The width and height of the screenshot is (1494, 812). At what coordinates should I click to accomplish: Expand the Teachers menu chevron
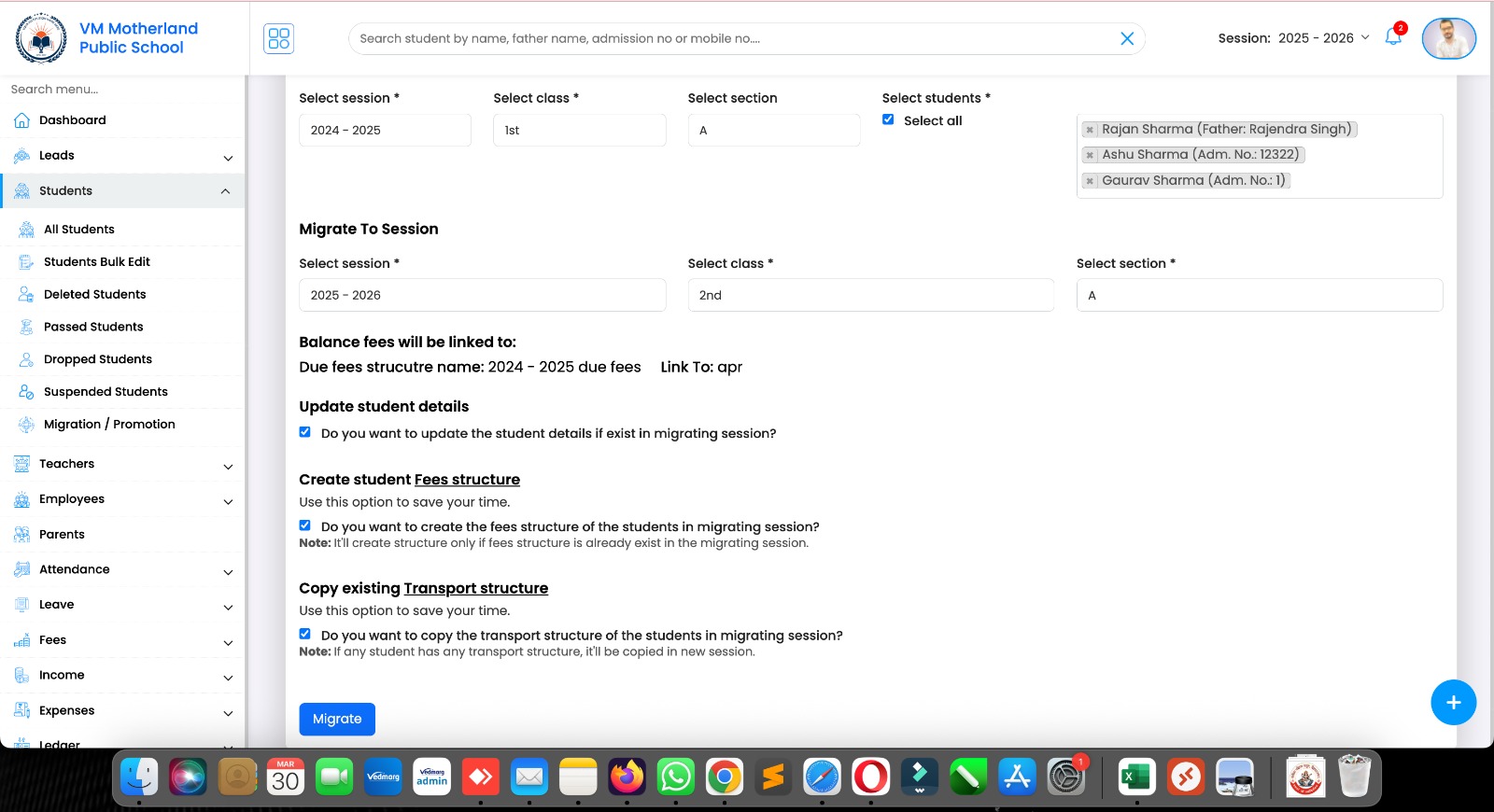pyautogui.click(x=228, y=466)
